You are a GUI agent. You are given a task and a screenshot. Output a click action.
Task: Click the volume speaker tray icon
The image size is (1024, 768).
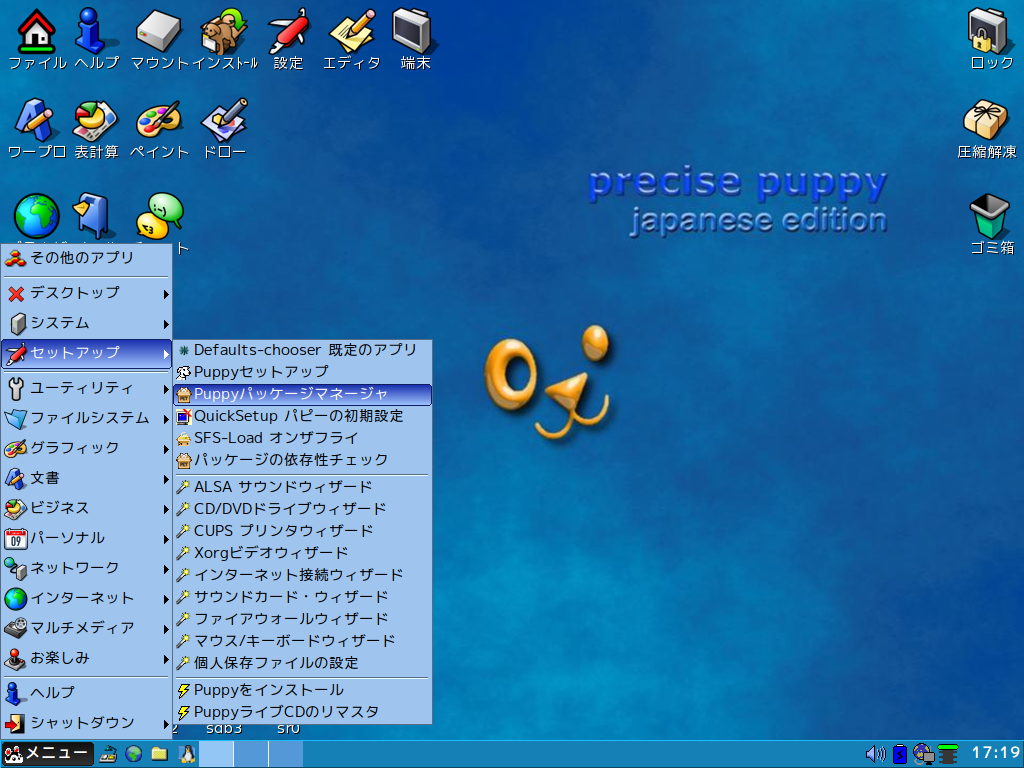point(875,754)
